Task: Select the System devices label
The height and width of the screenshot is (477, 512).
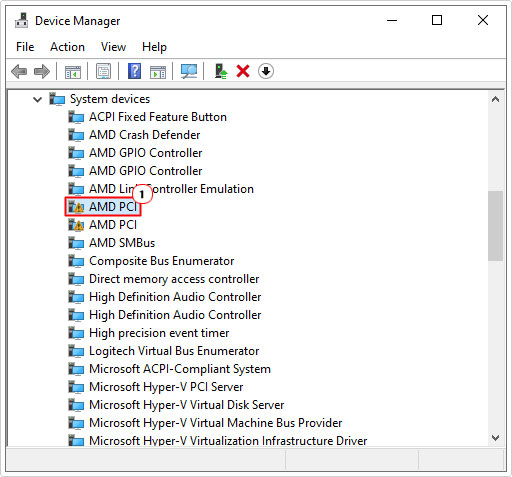Action: 110,99
